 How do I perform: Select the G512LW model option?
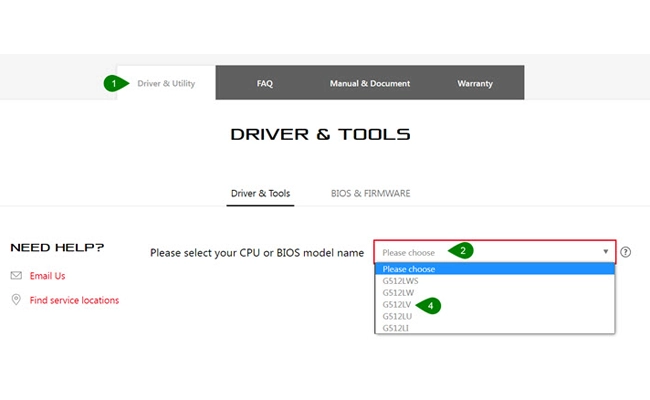pos(398,293)
